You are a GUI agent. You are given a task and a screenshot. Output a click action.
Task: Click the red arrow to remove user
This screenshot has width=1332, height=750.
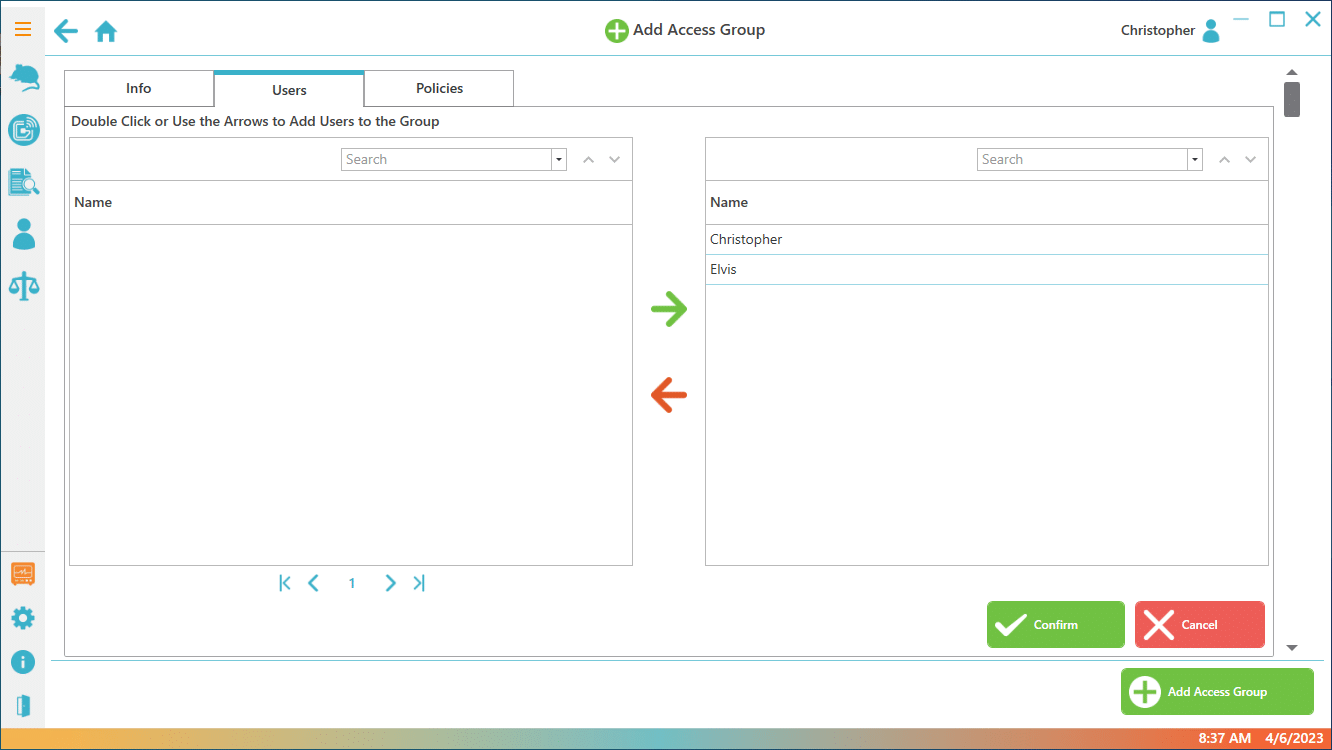click(669, 396)
